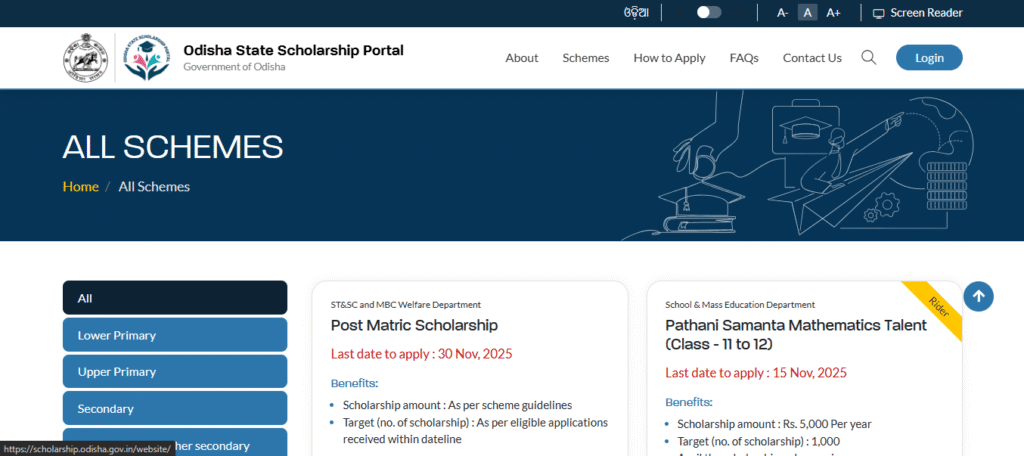Open the Screen Reader option
The height and width of the screenshot is (456, 1024).
(917, 13)
